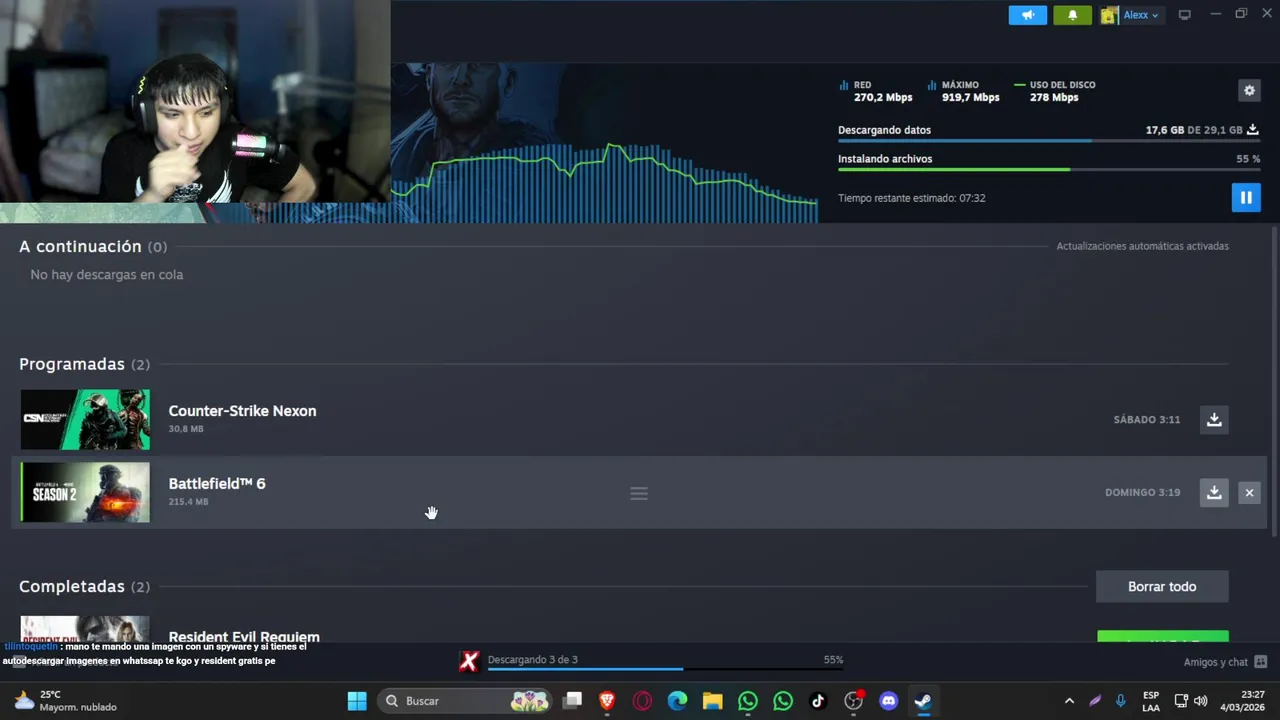Click the No hay descargas en cola text

tap(107, 274)
